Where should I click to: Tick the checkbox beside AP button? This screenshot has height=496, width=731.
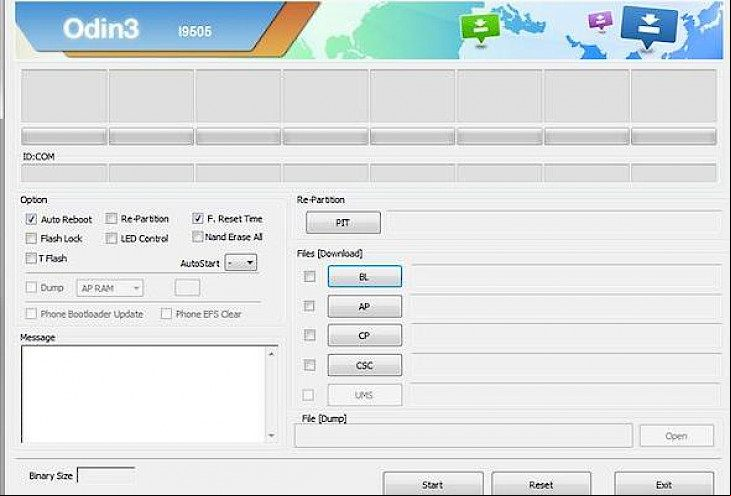tap(309, 306)
